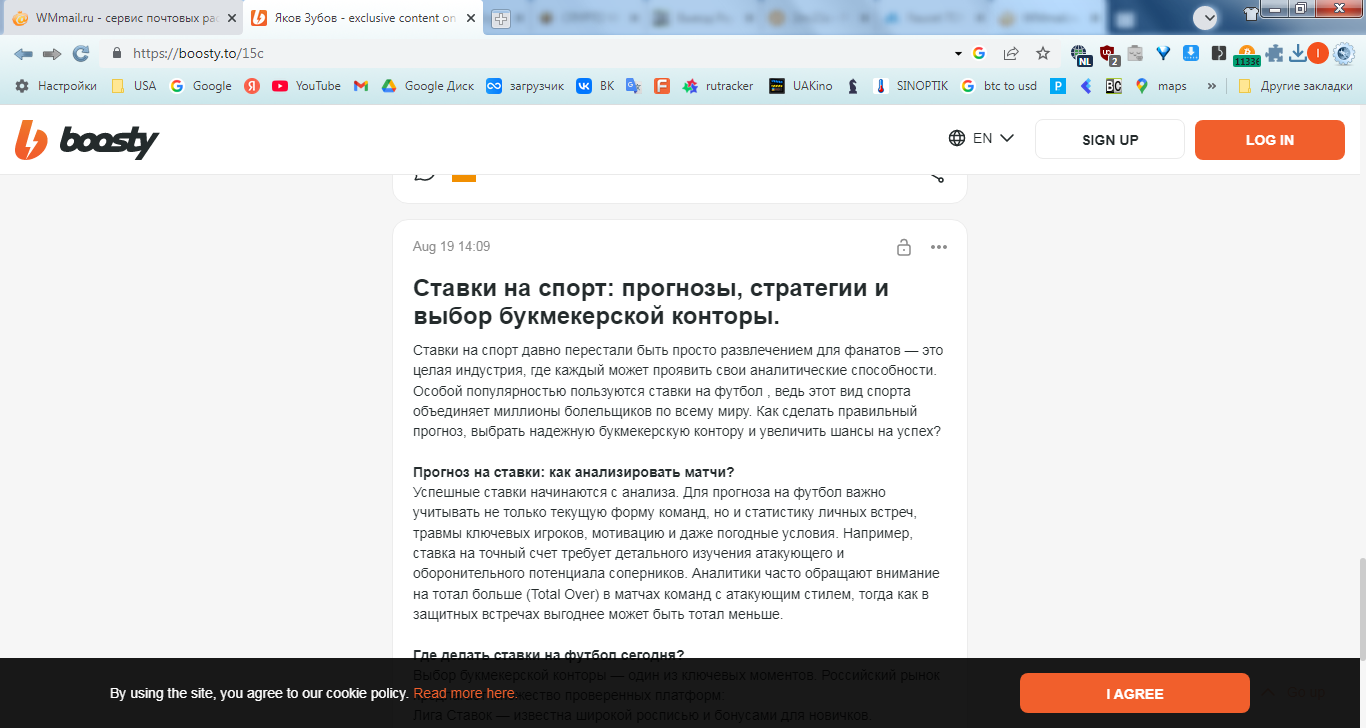Click the share page icon

click(x=1011, y=53)
